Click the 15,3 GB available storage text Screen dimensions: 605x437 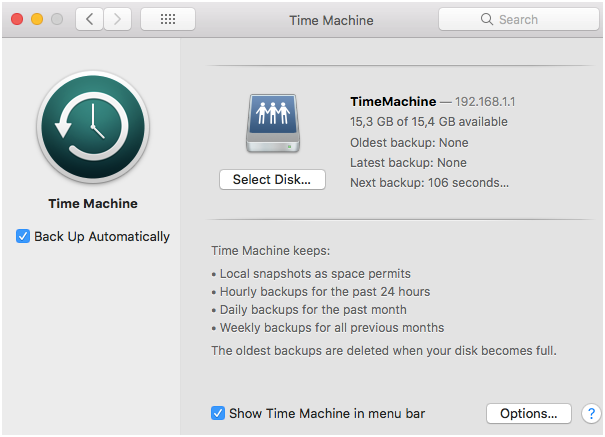(x=428, y=122)
